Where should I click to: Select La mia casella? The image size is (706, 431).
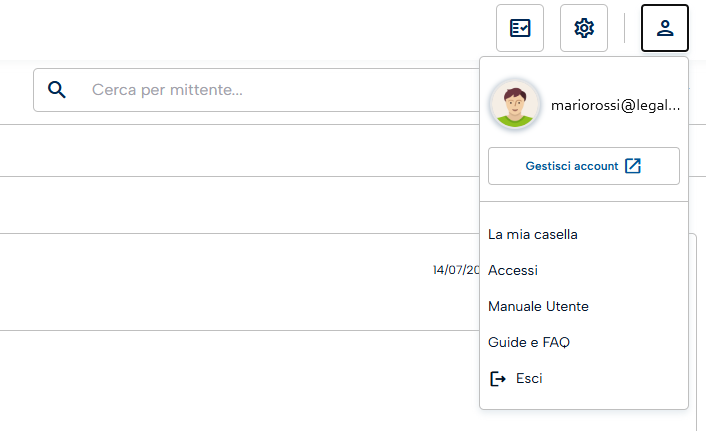coord(533,235)
